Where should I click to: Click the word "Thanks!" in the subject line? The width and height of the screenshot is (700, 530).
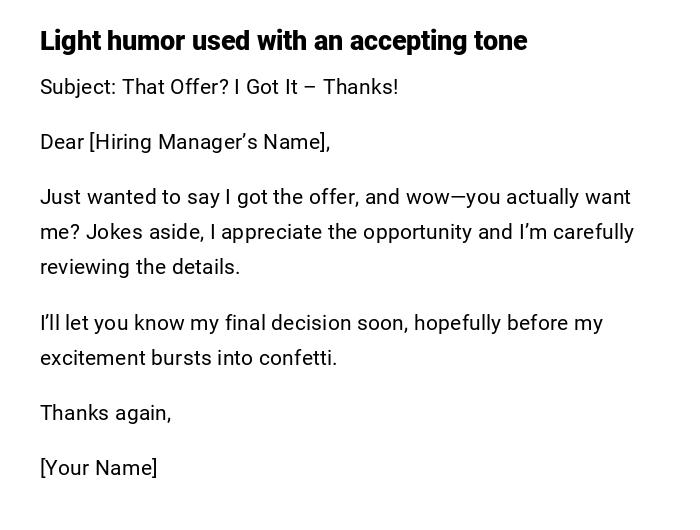[x=361, y=87]
